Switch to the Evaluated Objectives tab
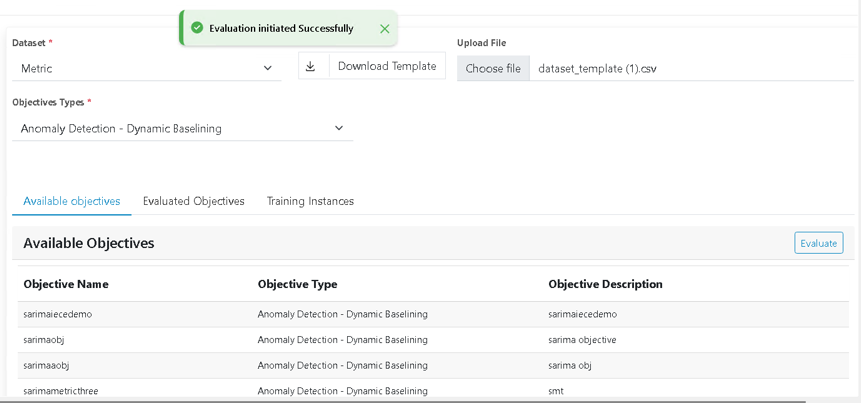The width and height of the screenshot is (861, 403). 193,201
